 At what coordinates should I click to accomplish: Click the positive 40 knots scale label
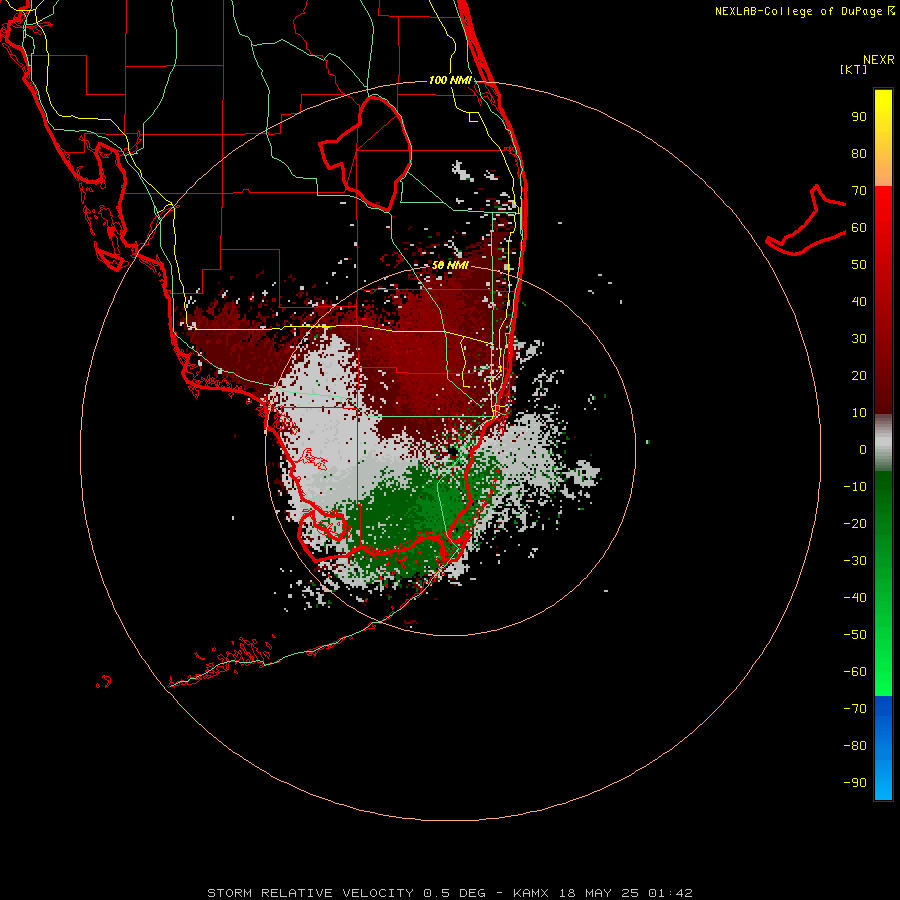click(859, 301)
